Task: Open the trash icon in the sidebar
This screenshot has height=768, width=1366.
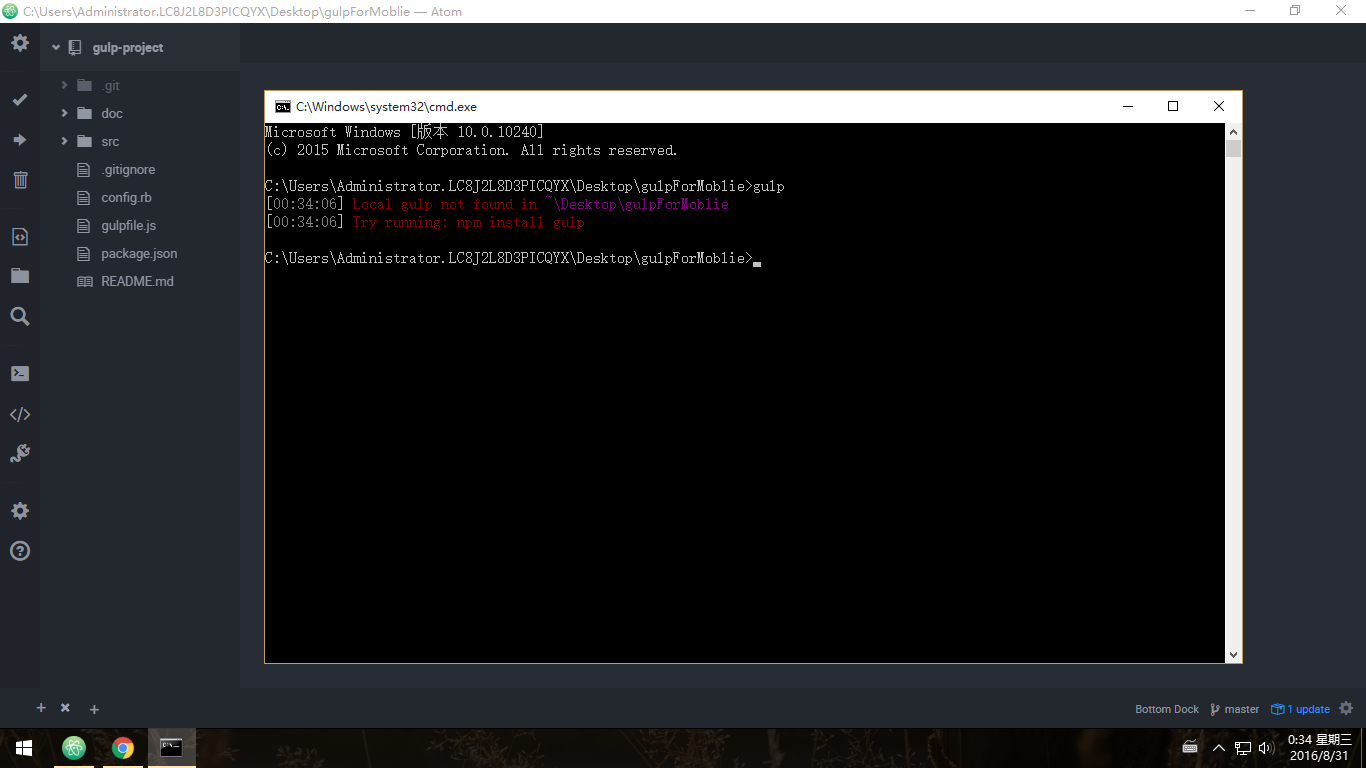Action: pos(19,180)
